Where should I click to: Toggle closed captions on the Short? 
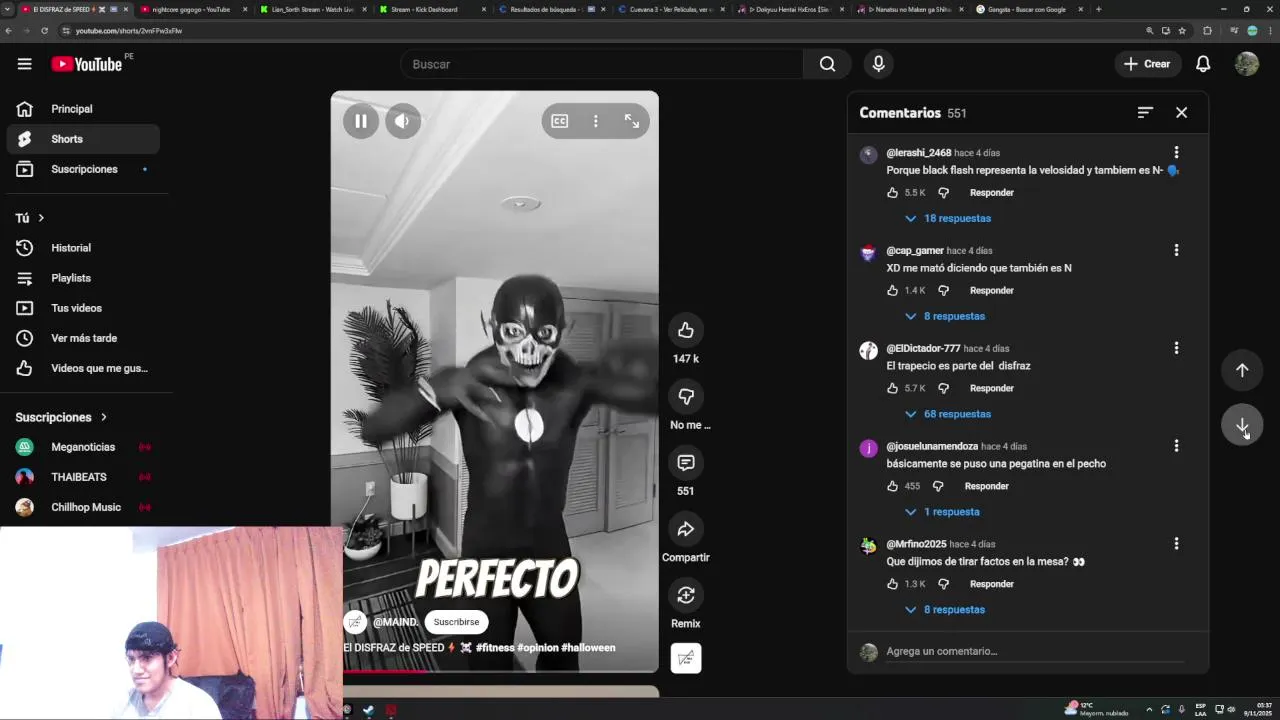point(559,121)
